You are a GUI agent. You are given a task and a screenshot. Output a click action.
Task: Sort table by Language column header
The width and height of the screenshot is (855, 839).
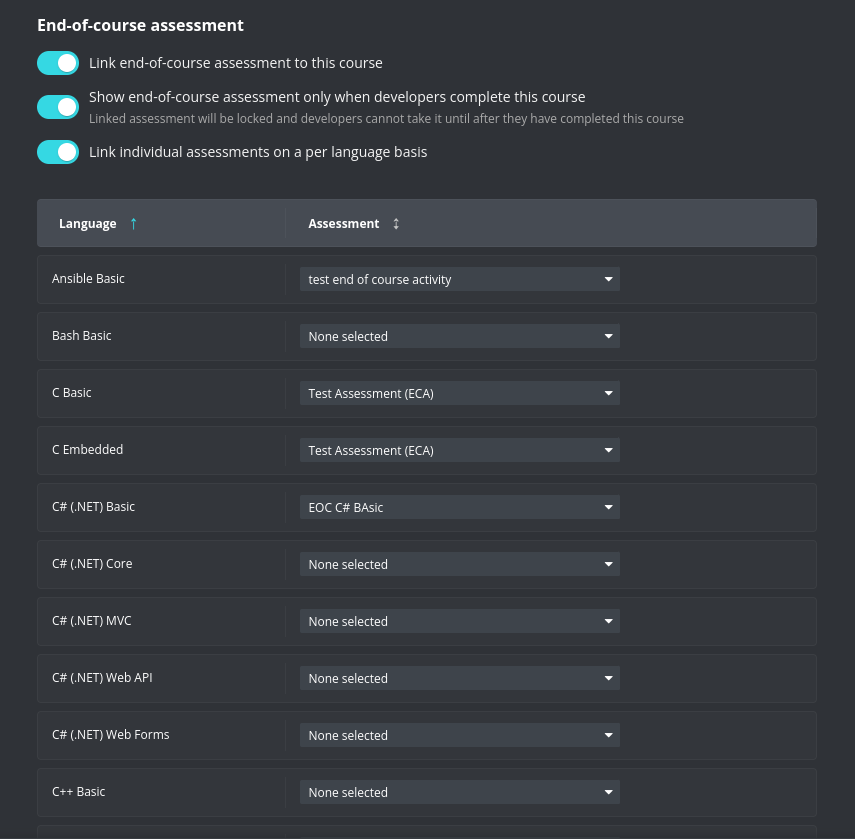[88, 224]
